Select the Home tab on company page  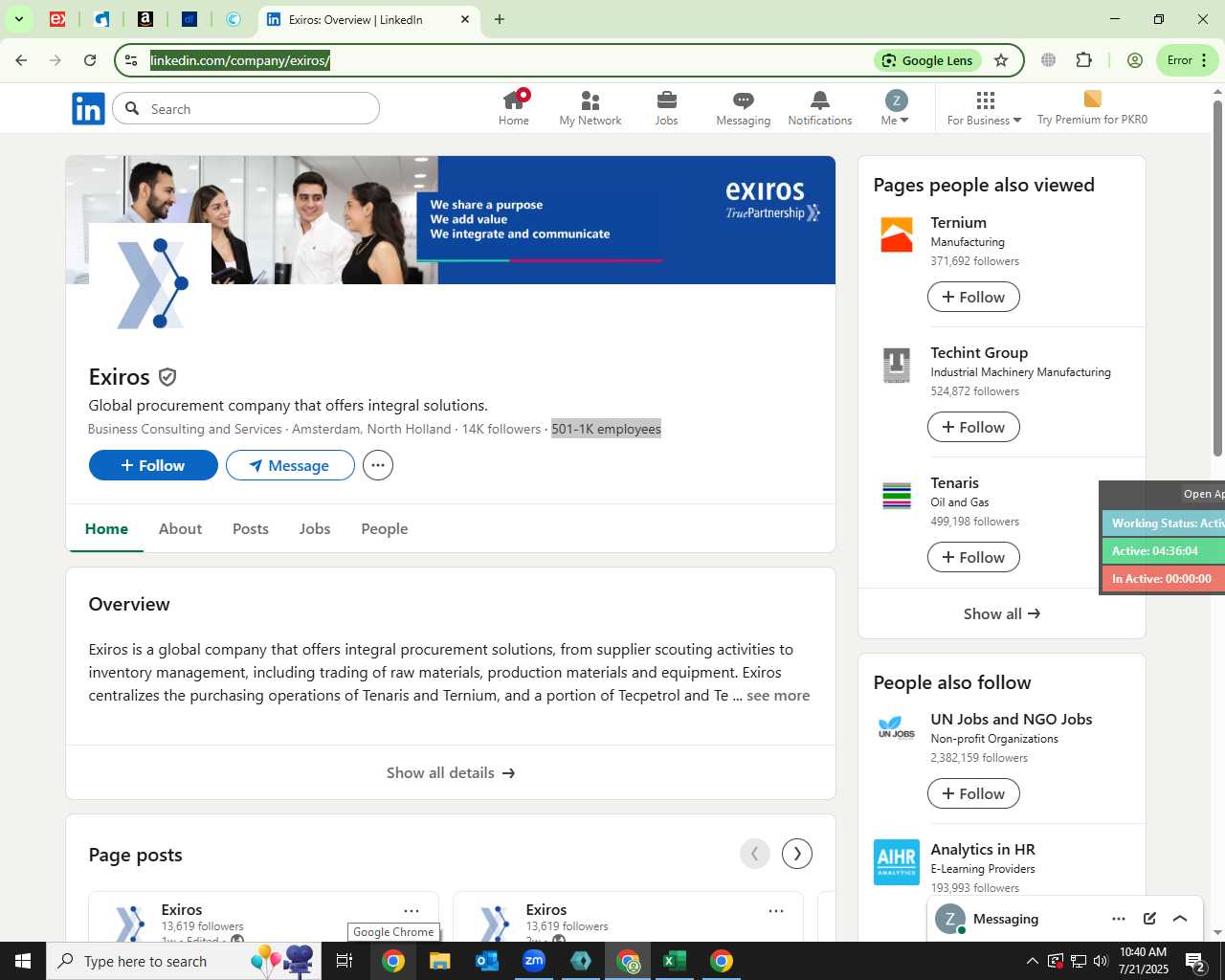coord(106,528)
